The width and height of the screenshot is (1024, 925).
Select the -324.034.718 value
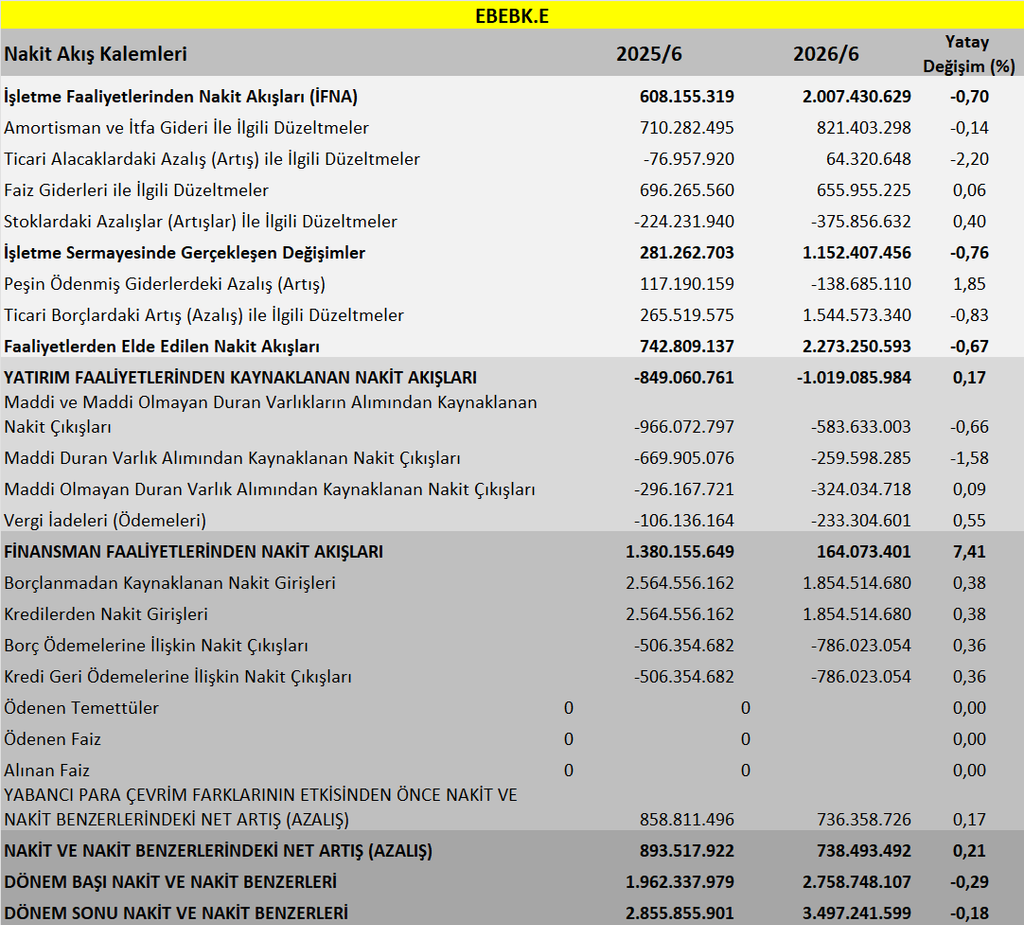pyautogui.click(x=861, y=490)
